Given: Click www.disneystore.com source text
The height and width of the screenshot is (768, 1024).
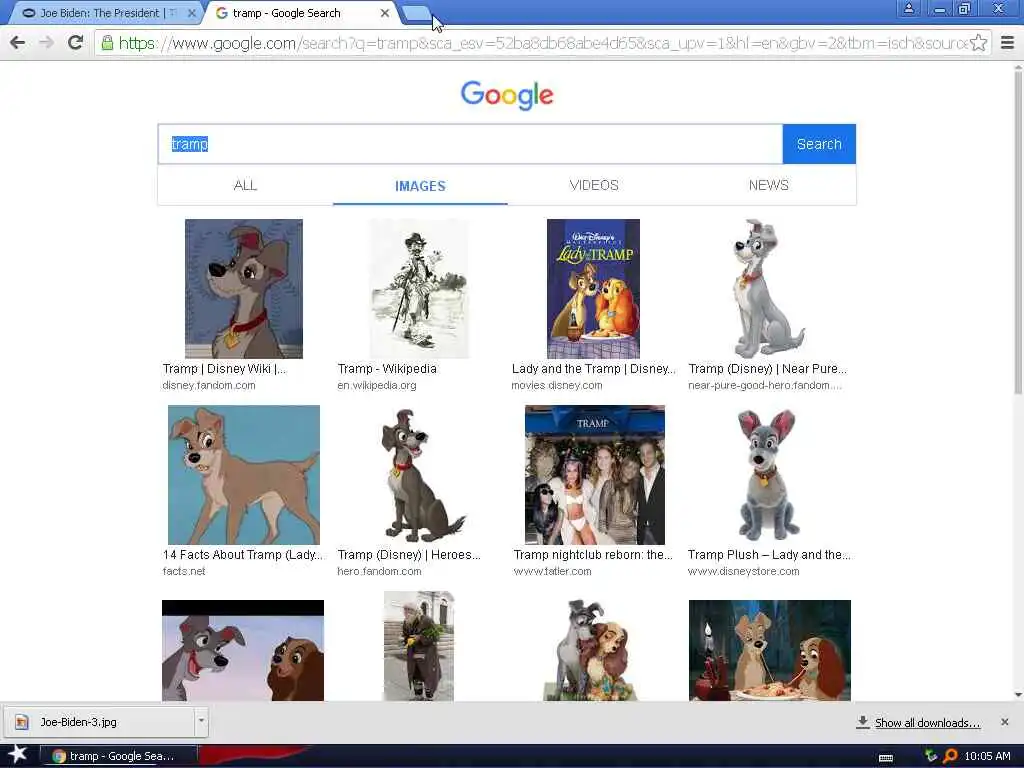Looking at the screenshot, I should tap(743, 571).
